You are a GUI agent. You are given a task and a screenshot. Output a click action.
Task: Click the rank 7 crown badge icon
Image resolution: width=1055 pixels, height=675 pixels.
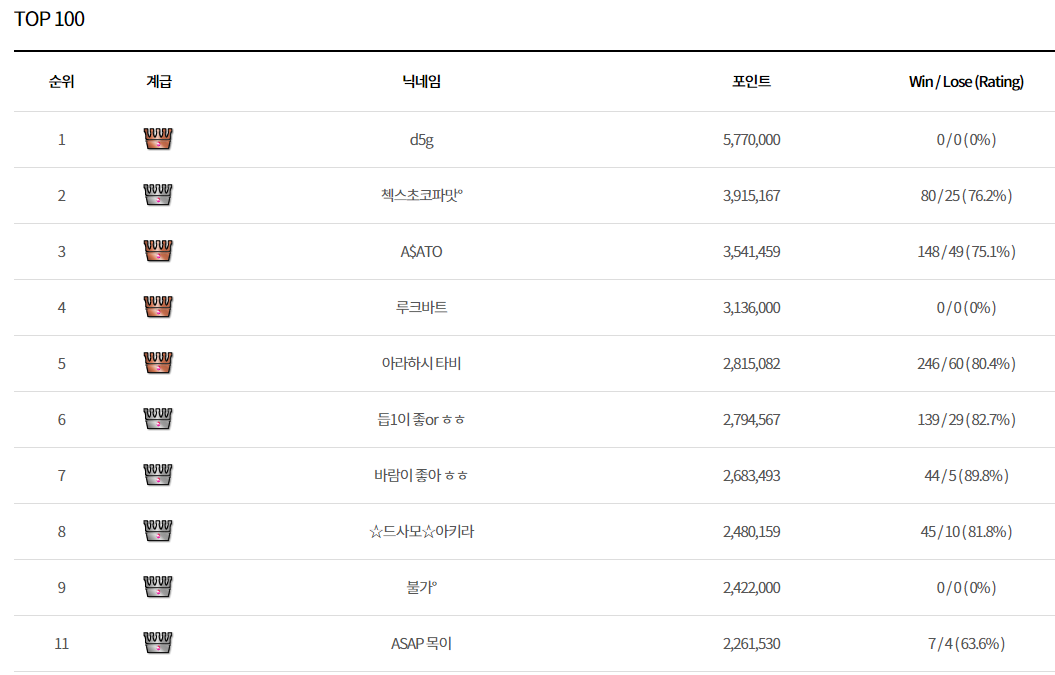tap(158, 475)
